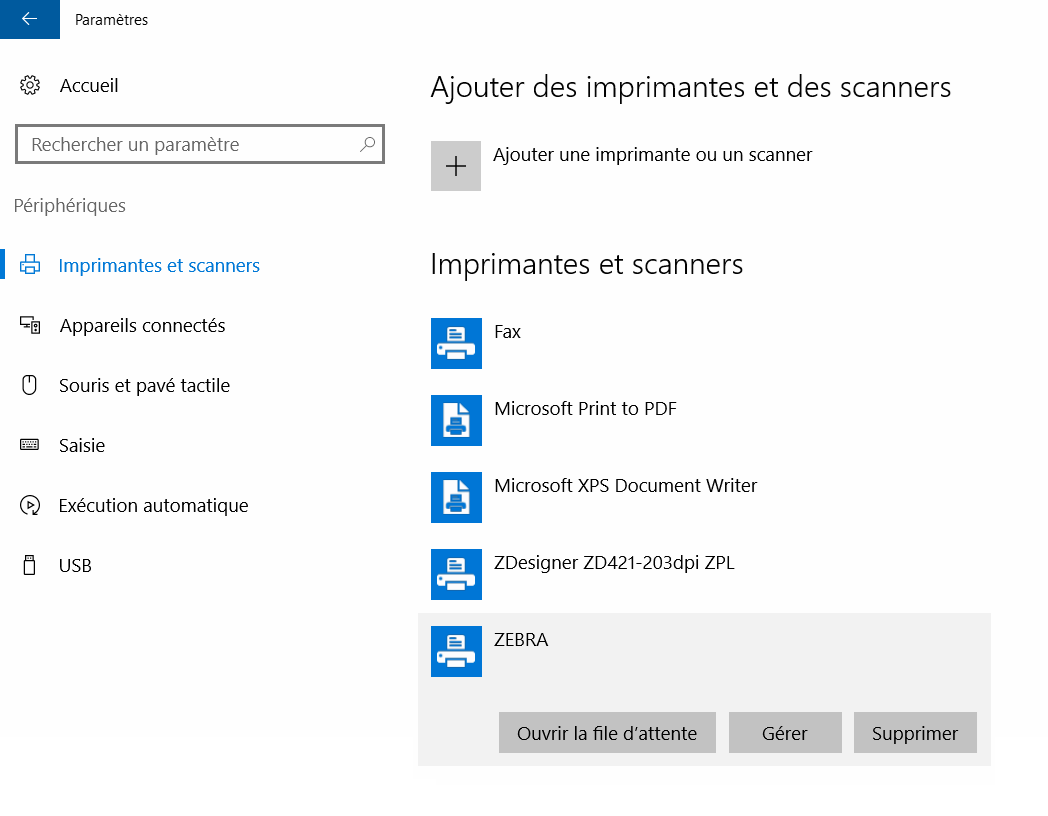Select the Microsoft XPS Document Writer entry
Screen dimensions: 1048x816
point(626,487)
